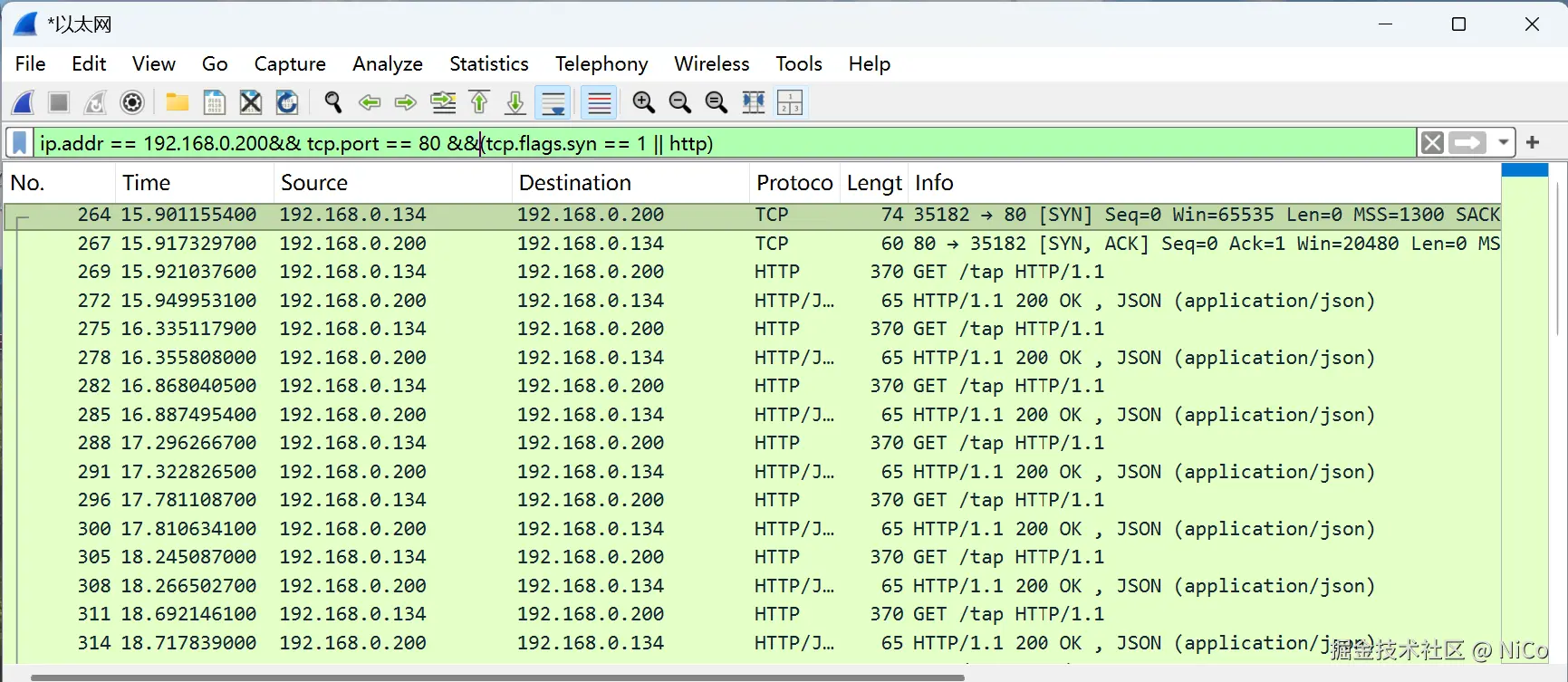The width and height of the screenshot is (1568, 682).
Task: Select packet 272 HTTP 200 OK row
Action: [x=752, y=301]
